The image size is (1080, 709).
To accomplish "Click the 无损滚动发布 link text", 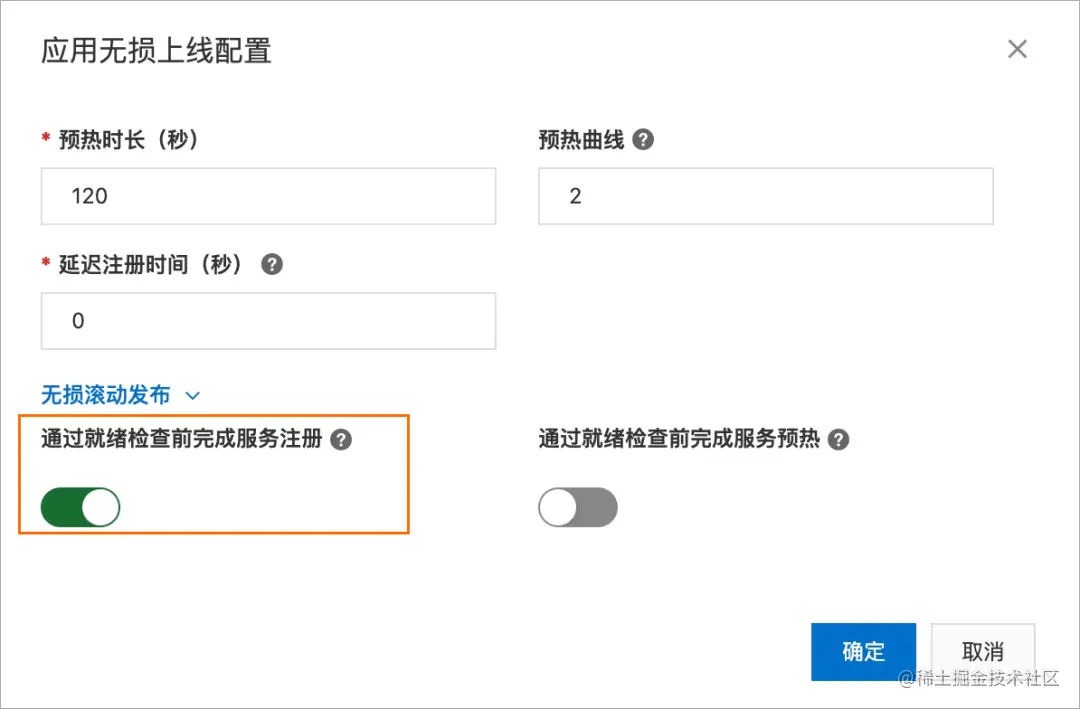I will (105, 395).
